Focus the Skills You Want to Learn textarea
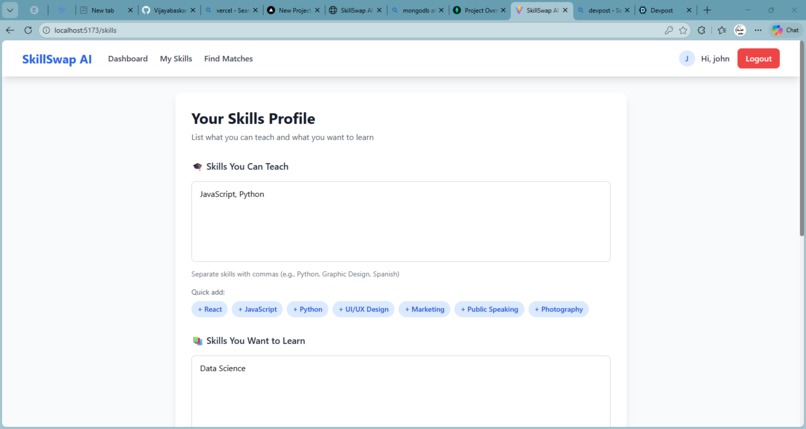 pyautogui.click(x=401, y=391)
